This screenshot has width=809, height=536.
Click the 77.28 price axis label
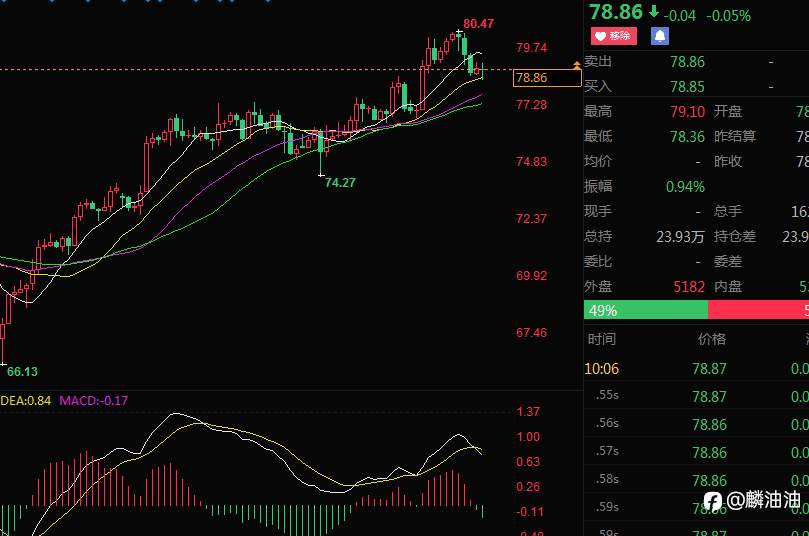[531, 105]
